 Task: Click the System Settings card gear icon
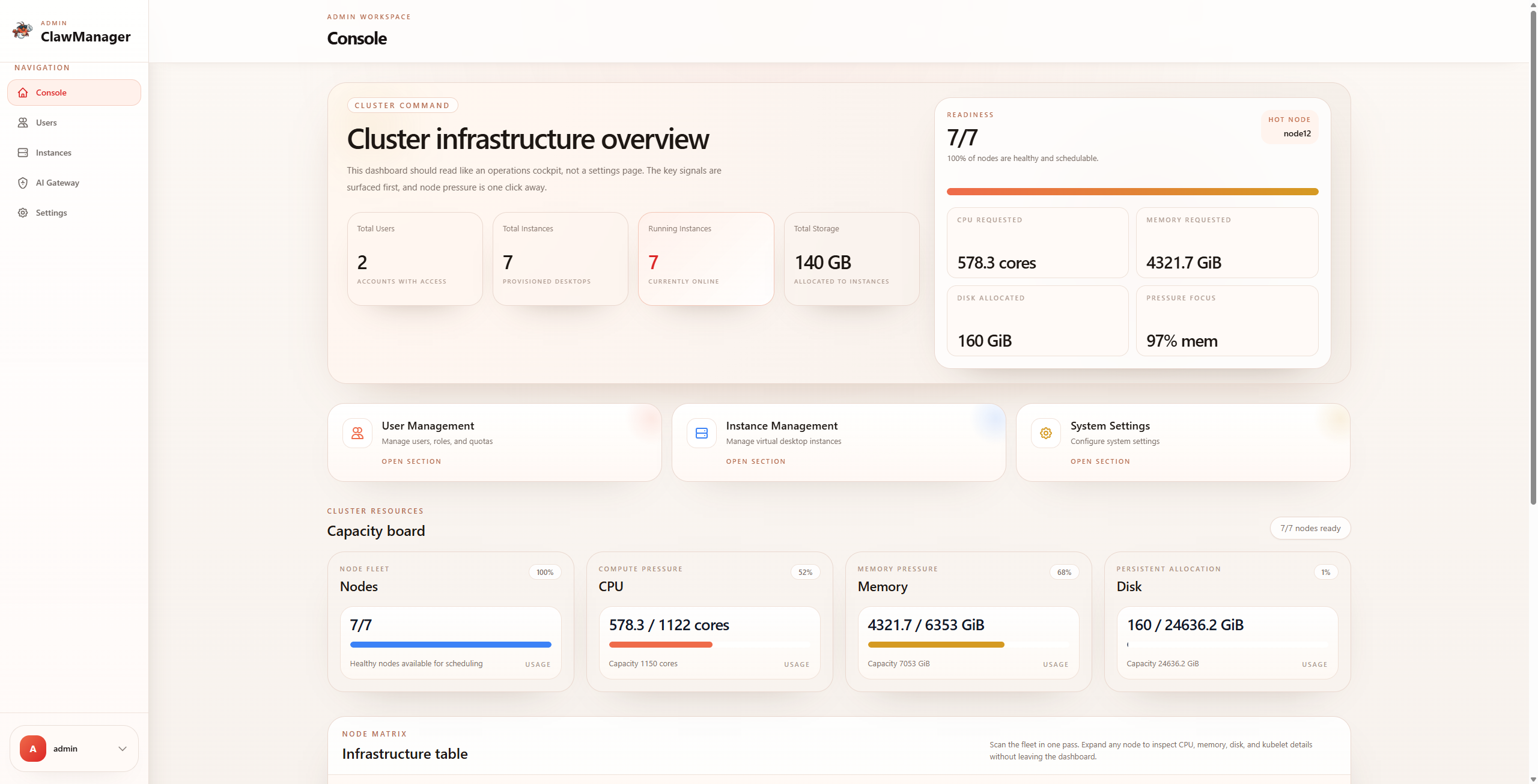click(1046, 433)
